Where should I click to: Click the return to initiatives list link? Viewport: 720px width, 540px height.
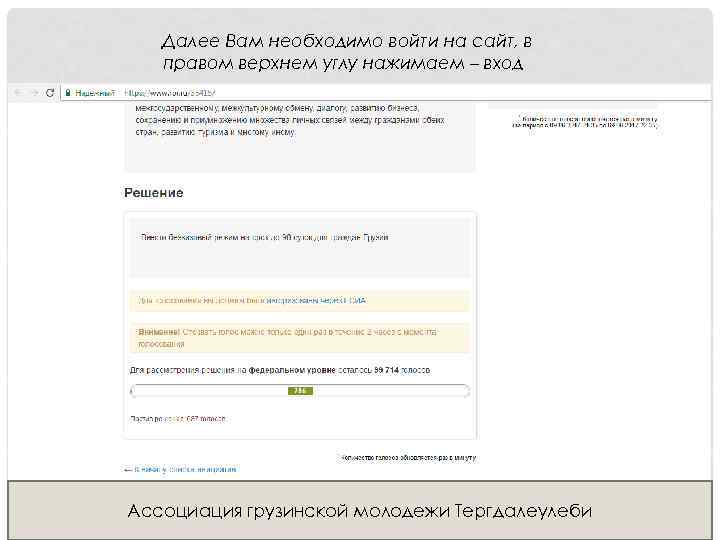(180, 470)
